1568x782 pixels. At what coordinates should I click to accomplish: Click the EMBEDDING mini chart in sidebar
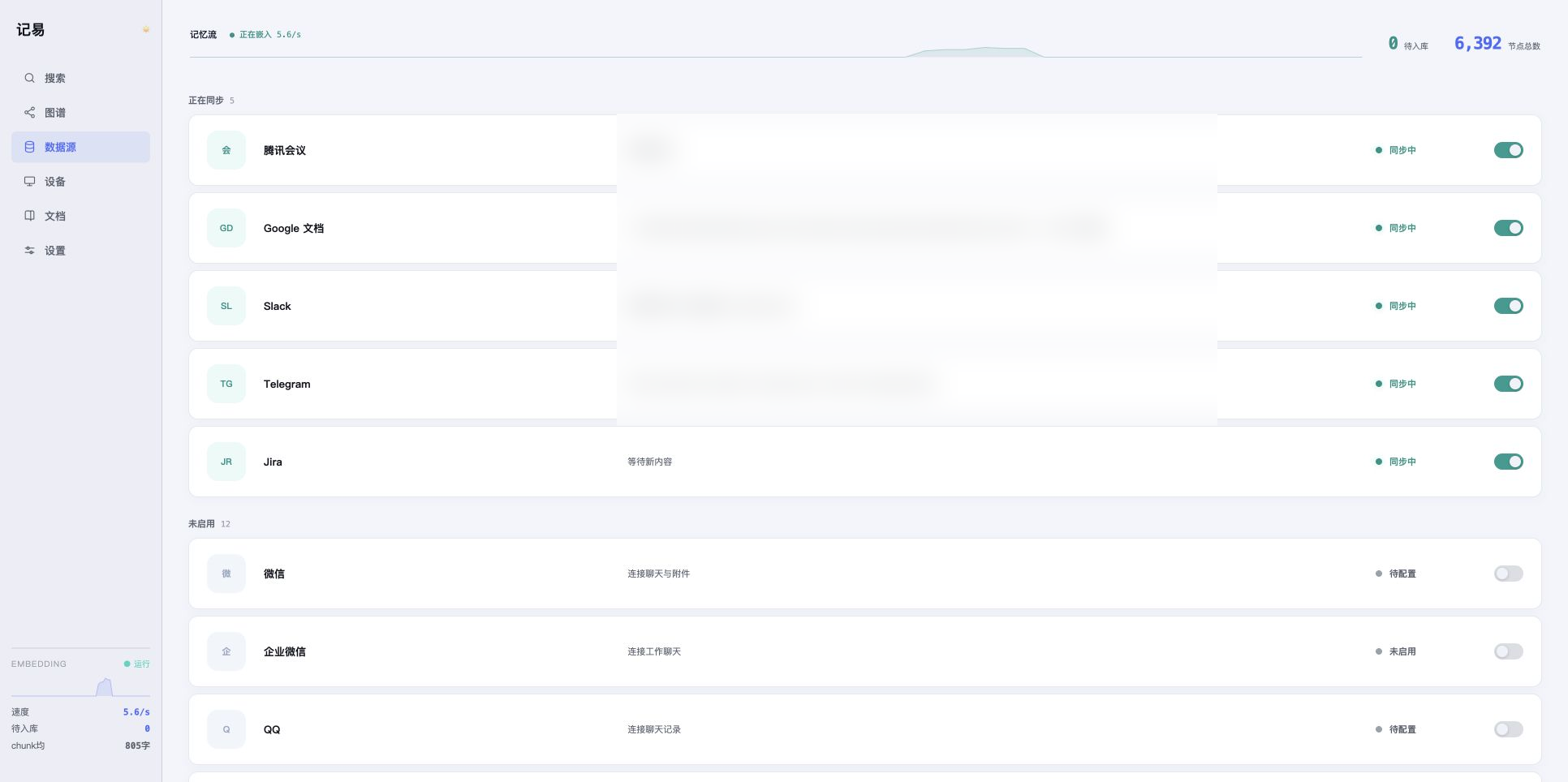80,686
